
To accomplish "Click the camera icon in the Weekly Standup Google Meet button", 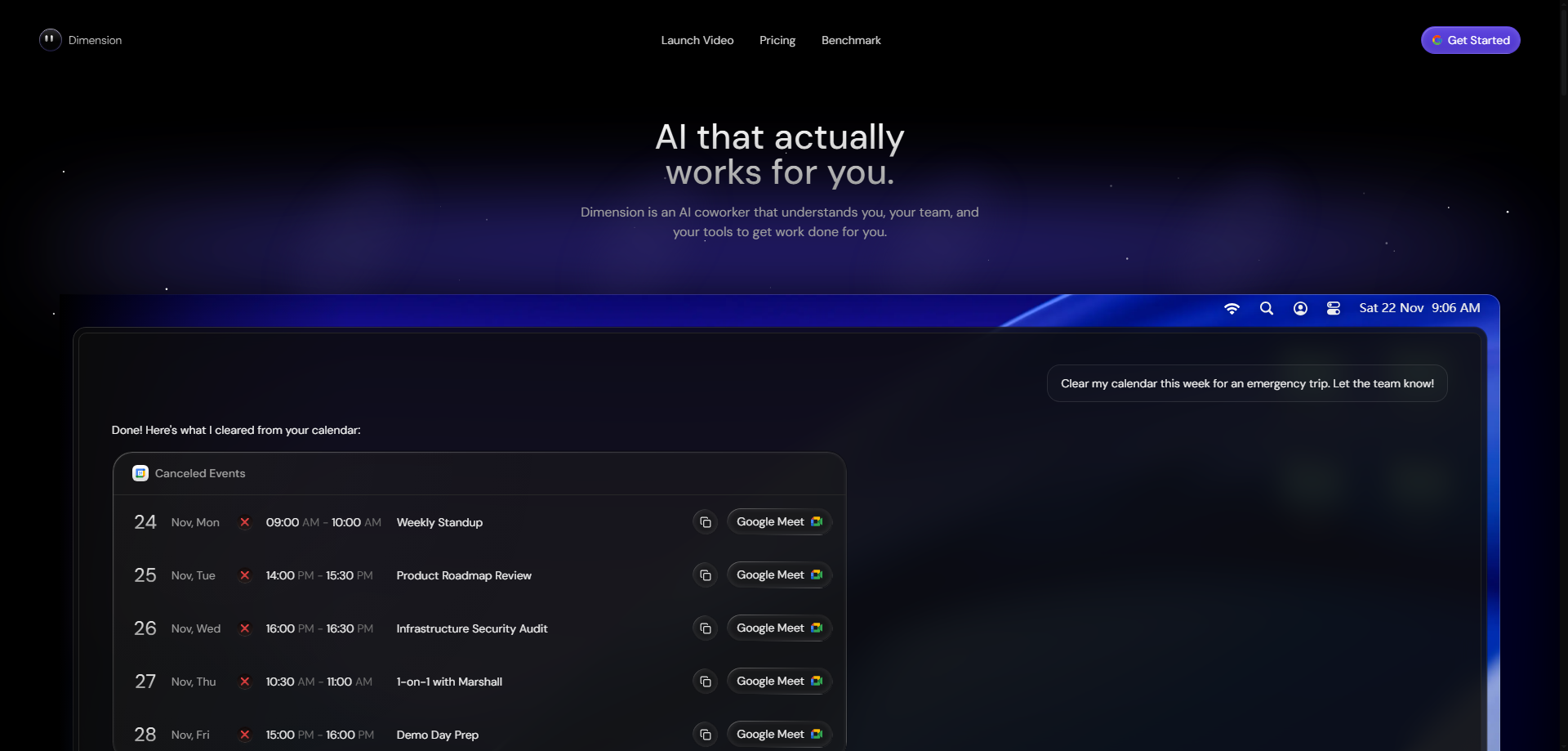I will coord(816,521).
